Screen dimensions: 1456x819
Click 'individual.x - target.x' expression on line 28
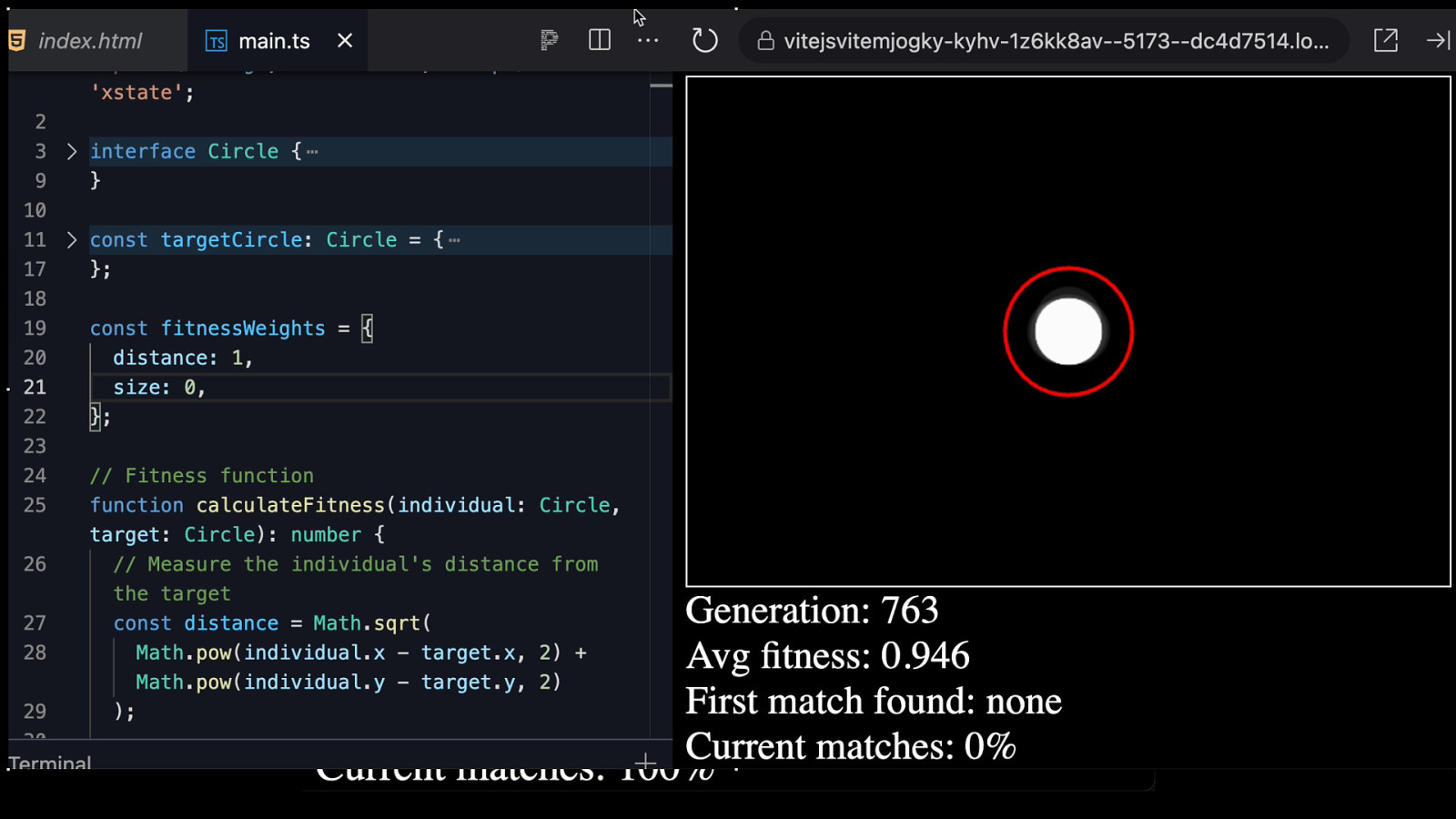(380, 652)
